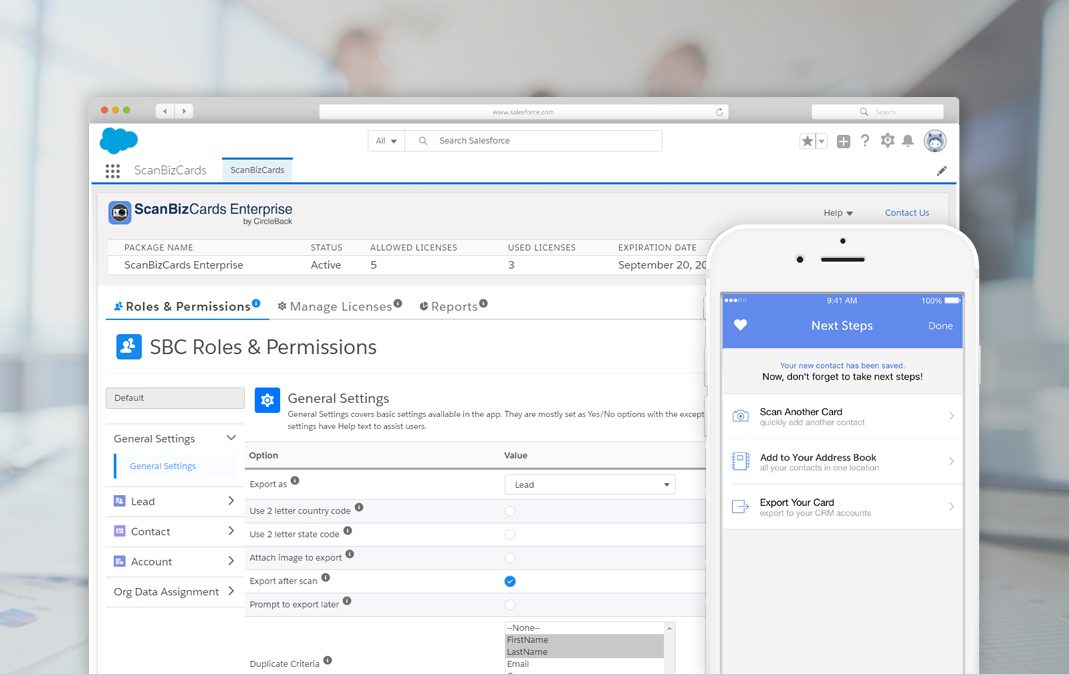1069x675 pixels.
Task: Open the Salesforce help question mark
Action: pos(864,140)
